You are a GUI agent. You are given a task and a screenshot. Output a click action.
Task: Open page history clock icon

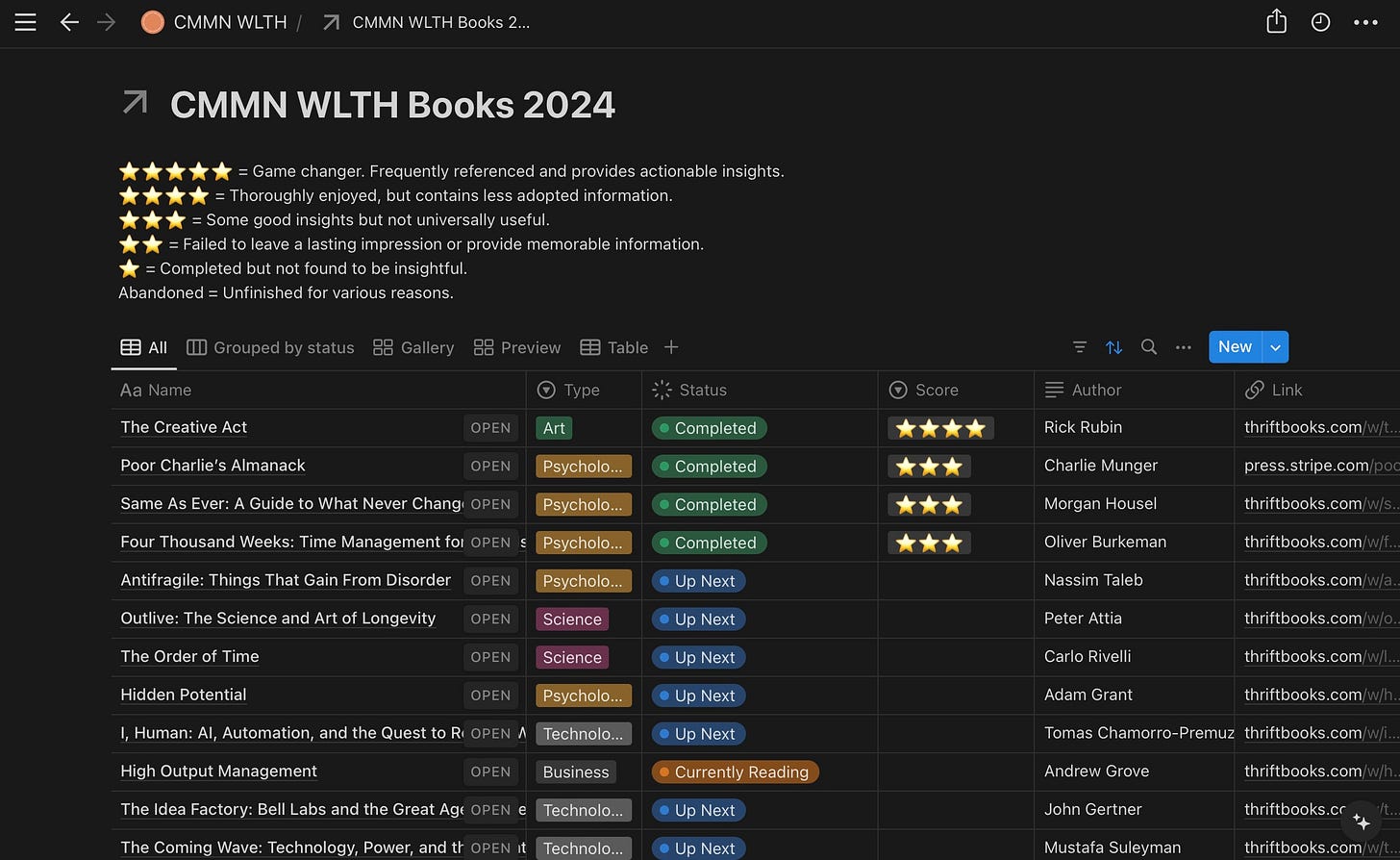(x=1320, y=22)
